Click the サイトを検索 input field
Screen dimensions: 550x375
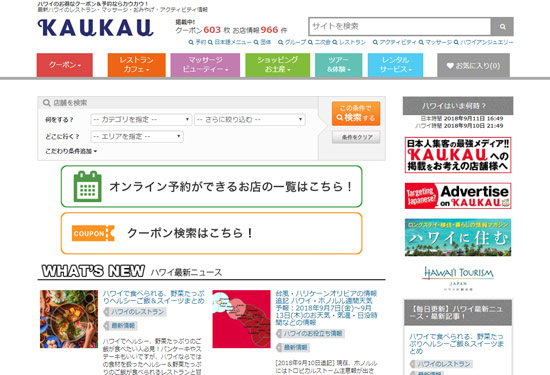pos(400,27)
